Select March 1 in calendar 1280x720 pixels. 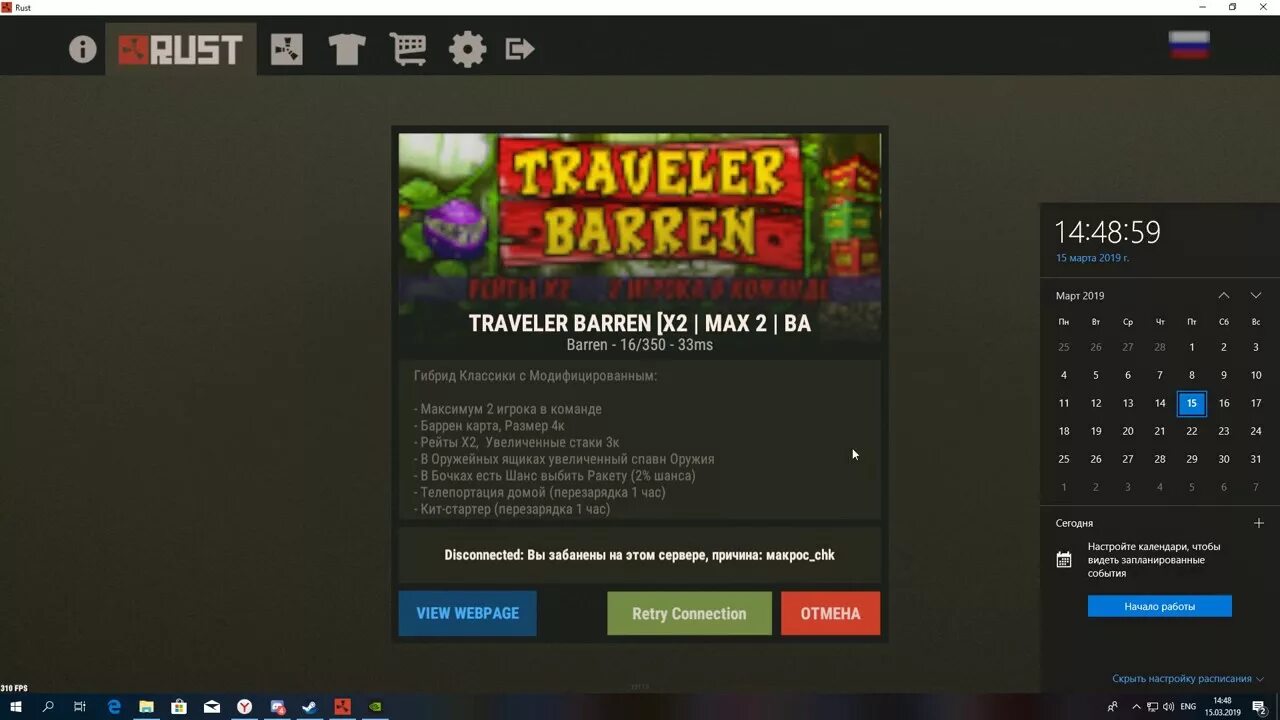tap(1192, 347)
